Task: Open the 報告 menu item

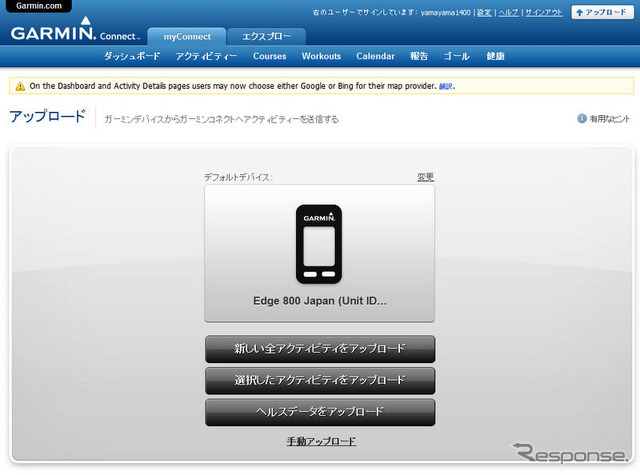Action: click(419, 56)
